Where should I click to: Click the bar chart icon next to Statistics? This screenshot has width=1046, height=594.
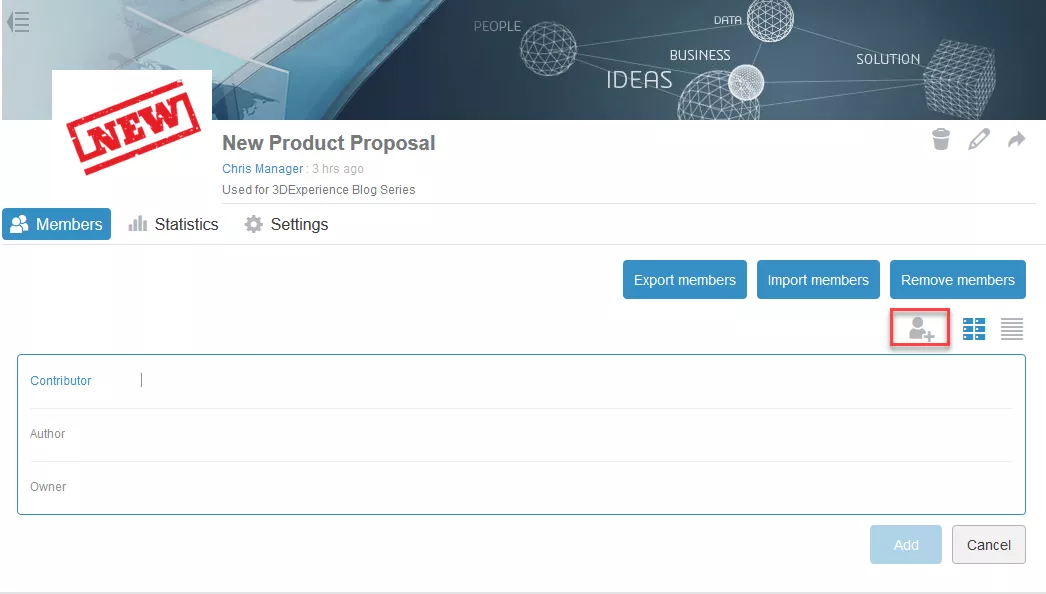coord(137,224)
